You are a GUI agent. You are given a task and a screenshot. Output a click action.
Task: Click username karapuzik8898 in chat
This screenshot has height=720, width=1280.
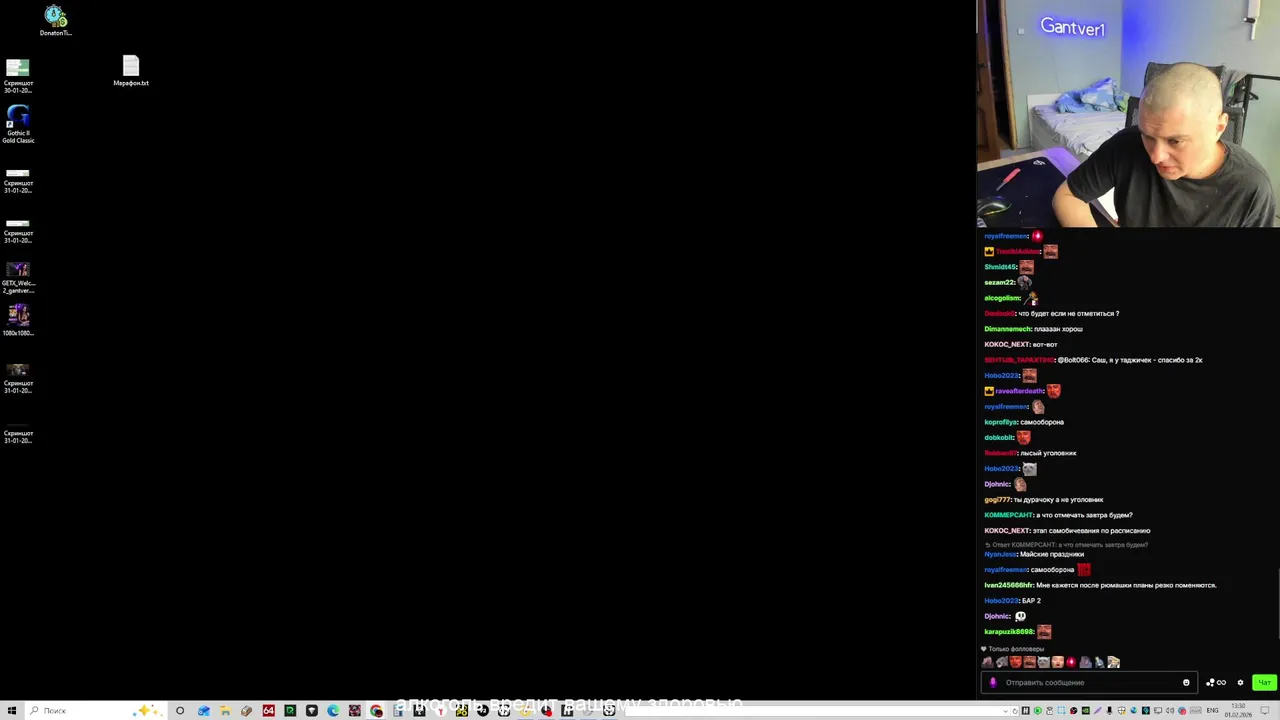1009,632
